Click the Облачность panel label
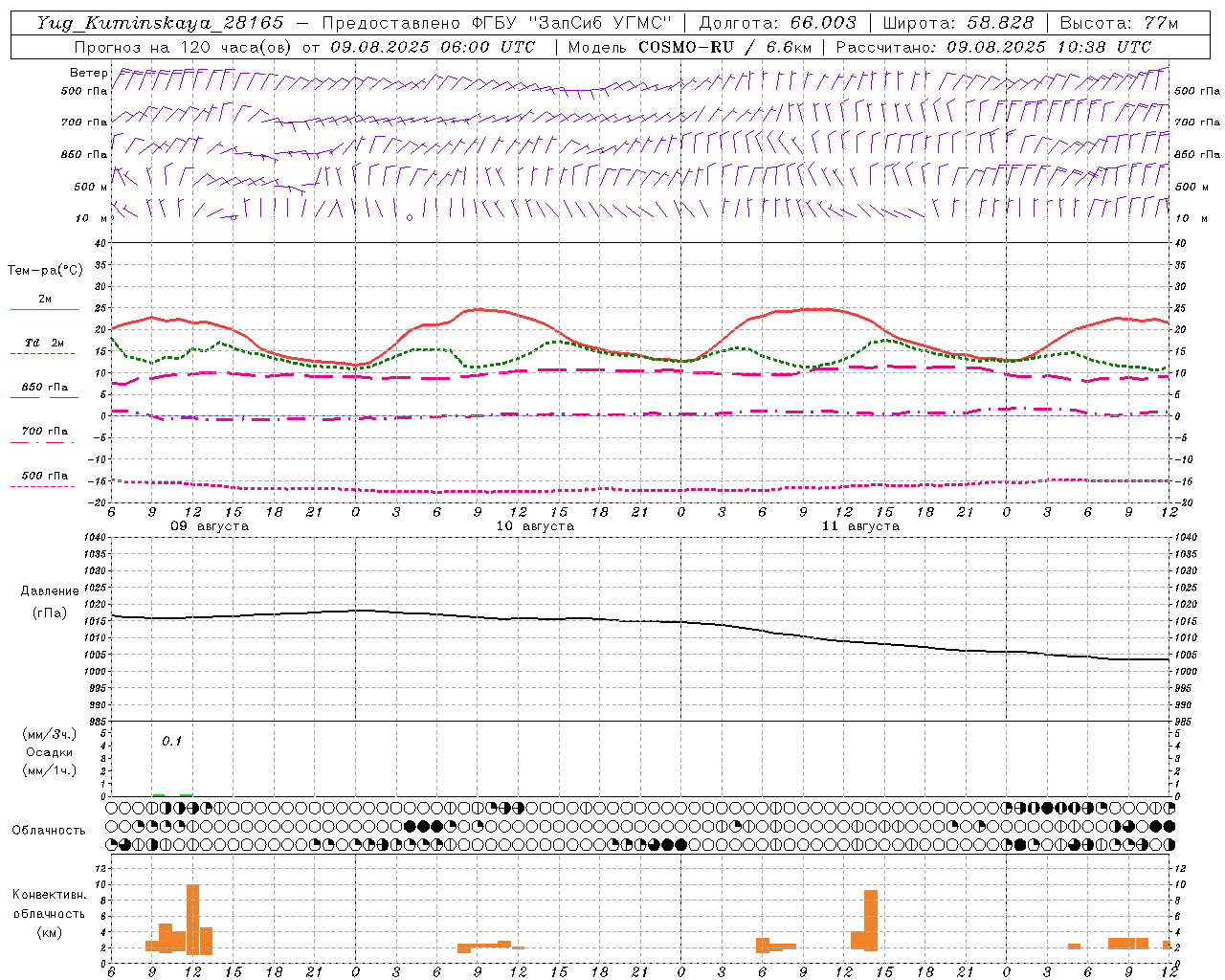Image resolution: width=1225 pixels, height=980 pixels. click(x=49, y=831)
